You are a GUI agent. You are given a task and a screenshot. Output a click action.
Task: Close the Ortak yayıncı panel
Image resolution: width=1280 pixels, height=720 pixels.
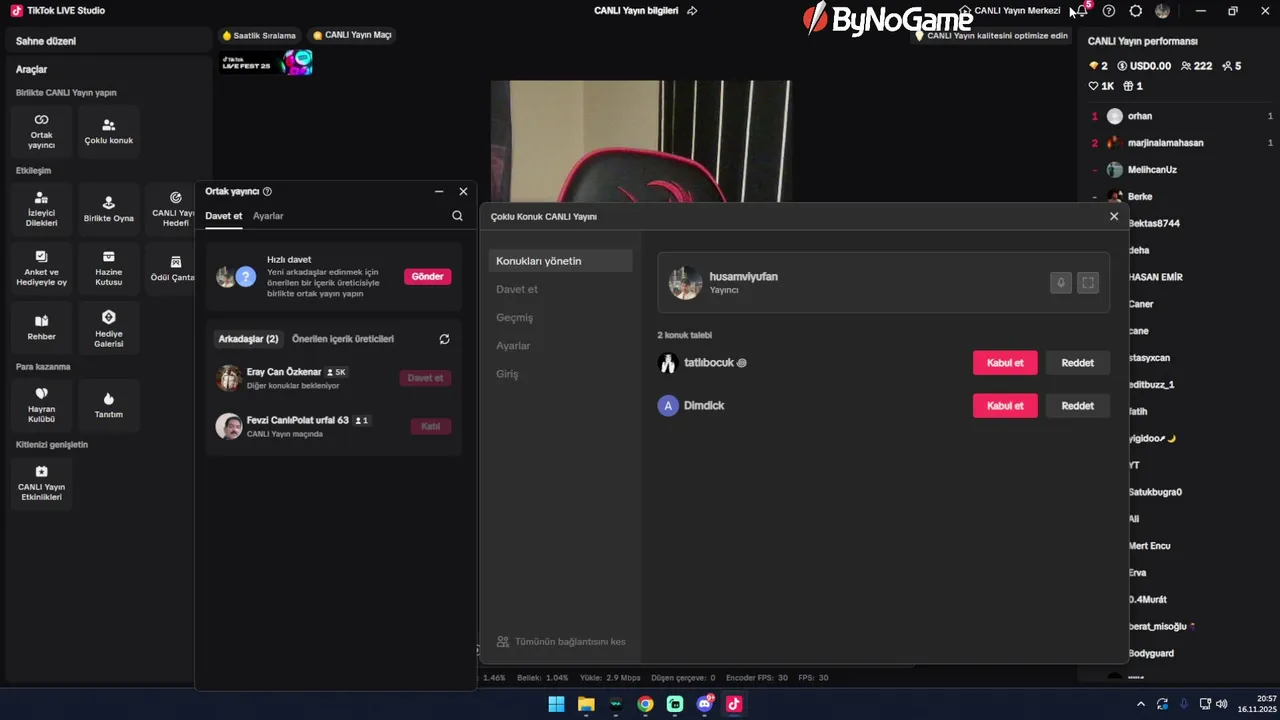[x=463, y=191]
